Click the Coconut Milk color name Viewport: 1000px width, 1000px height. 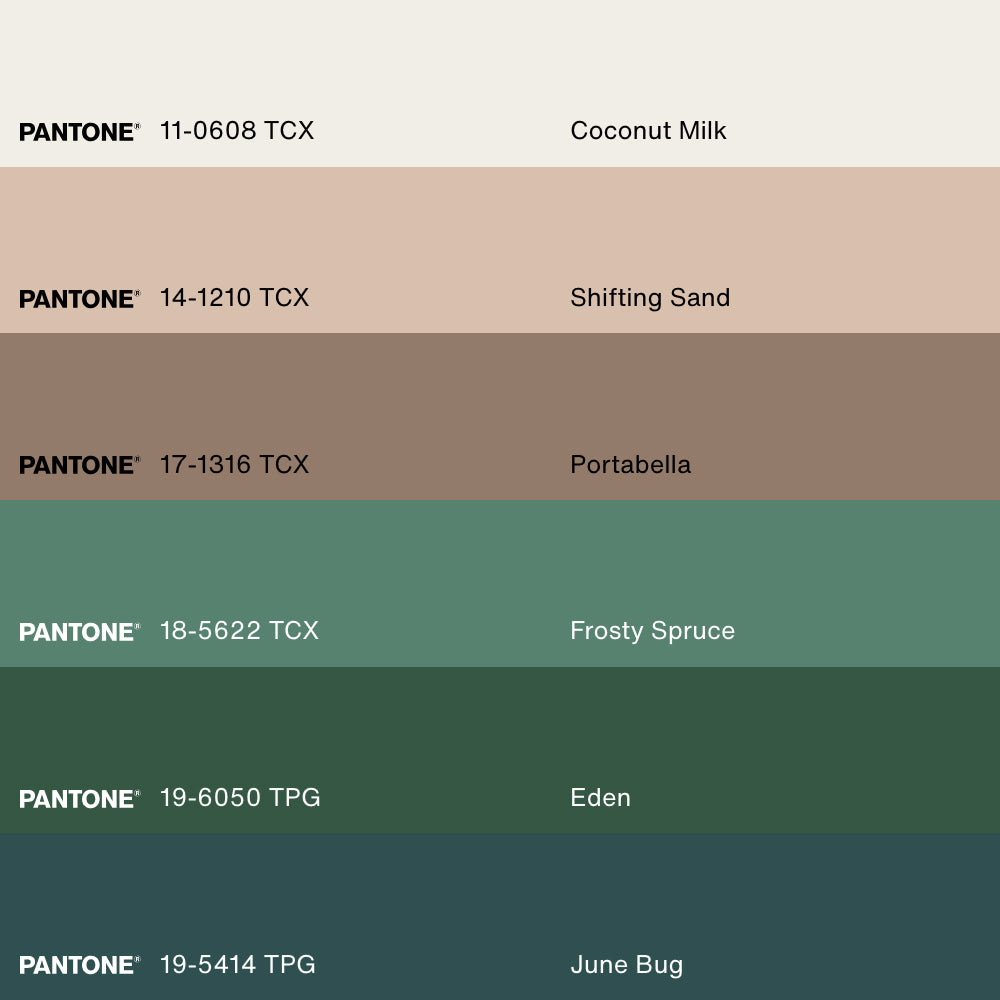pyautogui.click(x=648, y=131)
